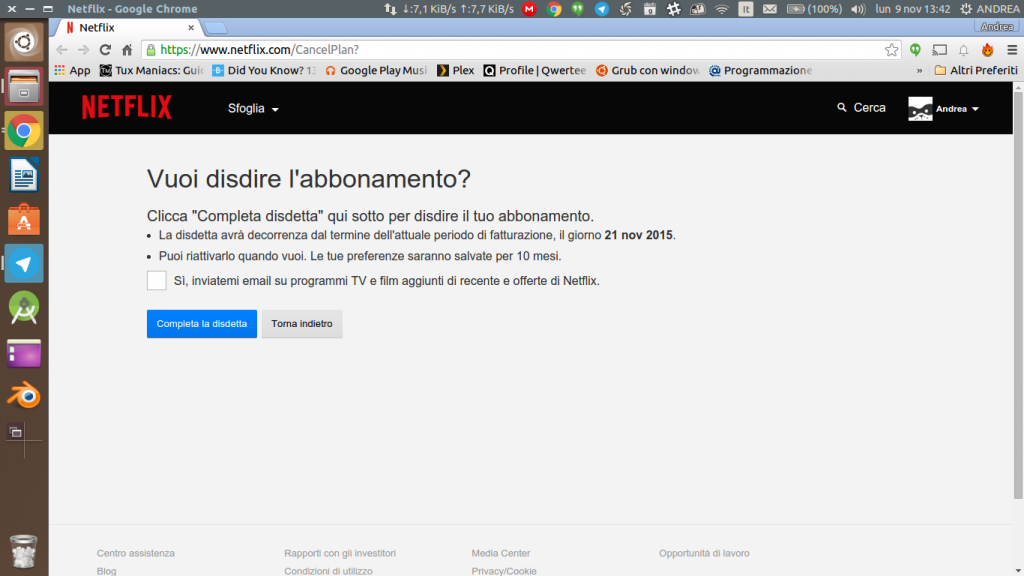This screenshot has width=1024, height=576.
Task: Open Programmazione bookmark
Action: (761, 71)
